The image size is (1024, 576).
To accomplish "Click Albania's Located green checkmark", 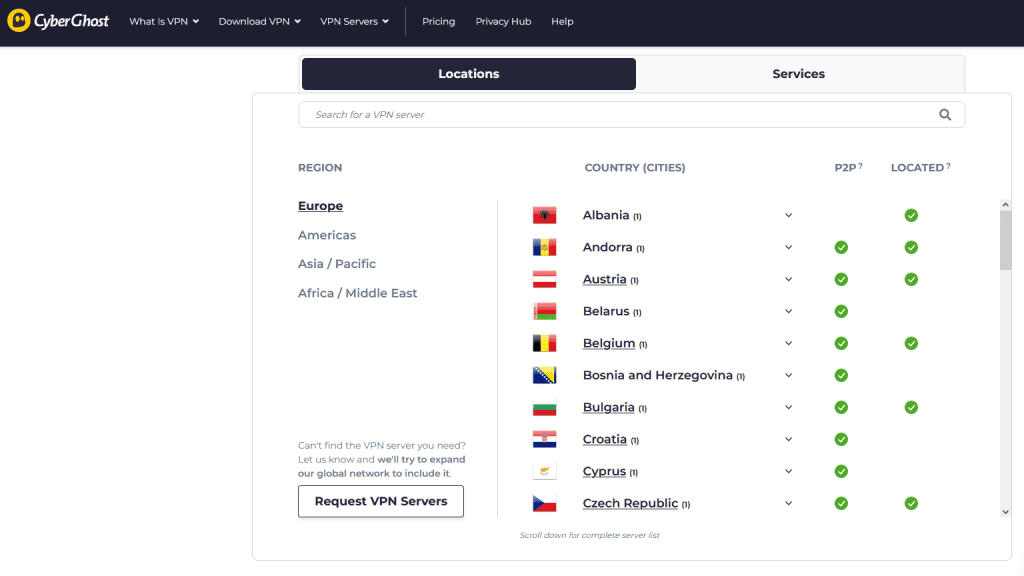I will [911, 216].
